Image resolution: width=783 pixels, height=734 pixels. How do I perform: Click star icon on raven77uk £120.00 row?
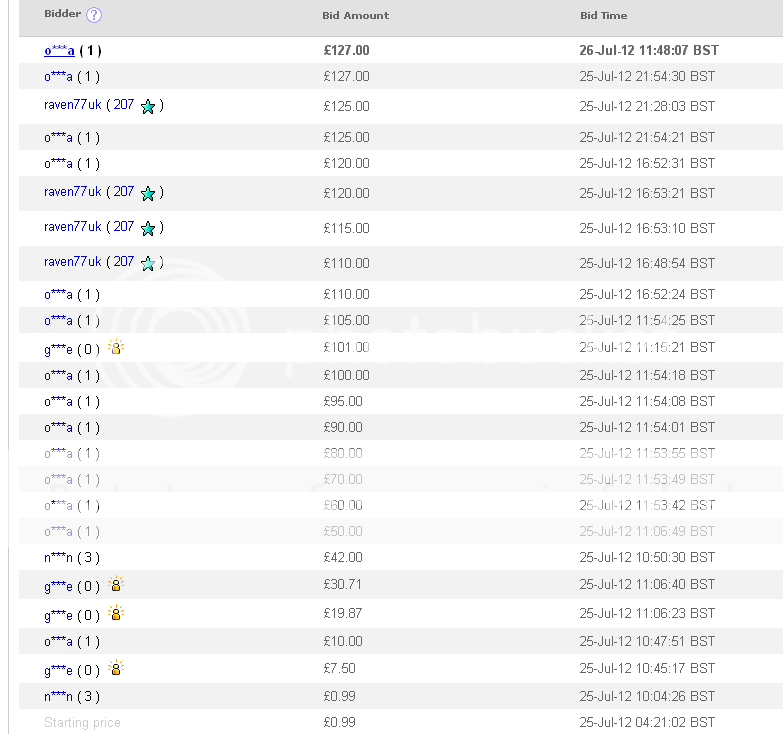click(148, 194)
